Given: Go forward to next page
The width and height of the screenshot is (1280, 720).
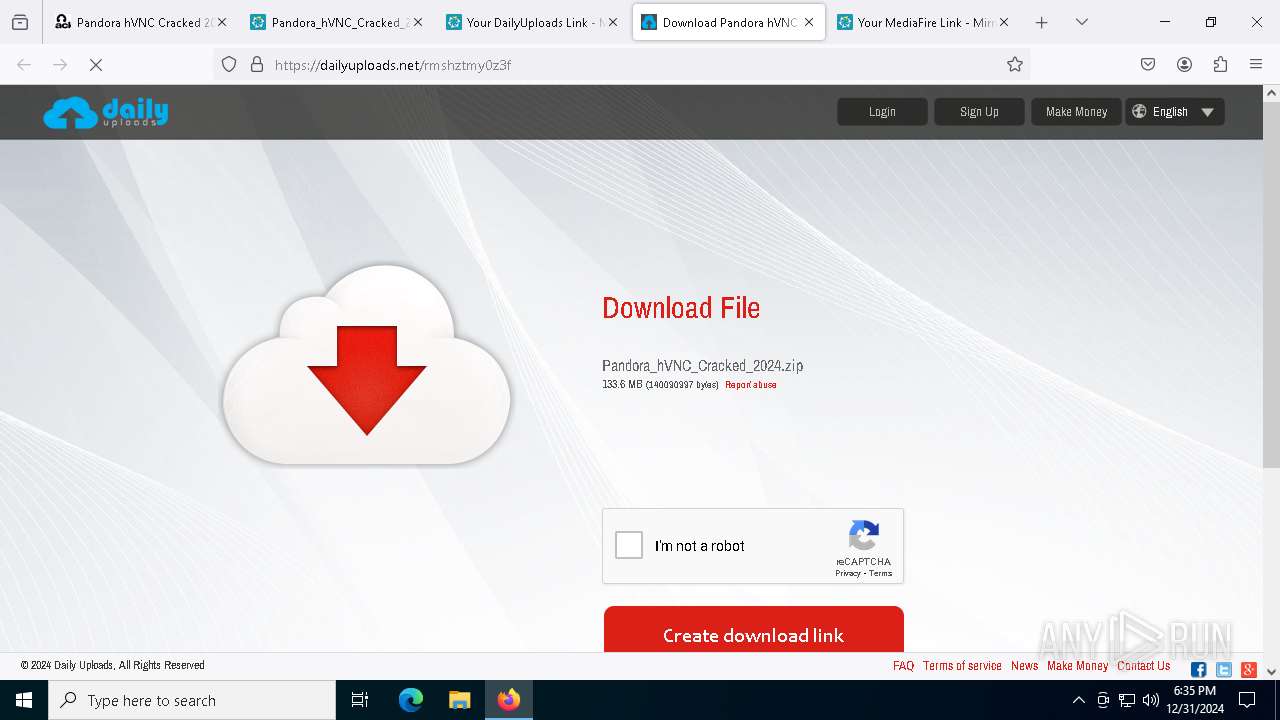Looking at the screenshot, I should [60, 64].
